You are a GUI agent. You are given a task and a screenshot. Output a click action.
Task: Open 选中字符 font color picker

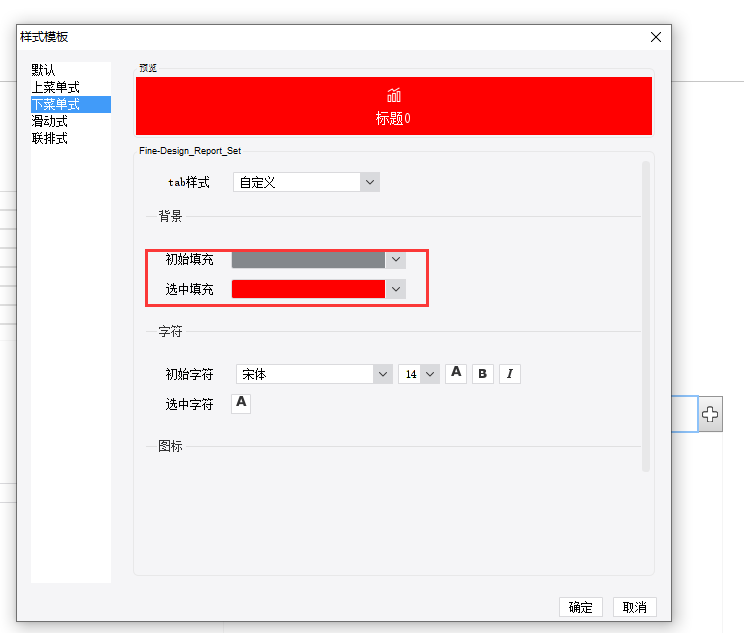[241, 403]
